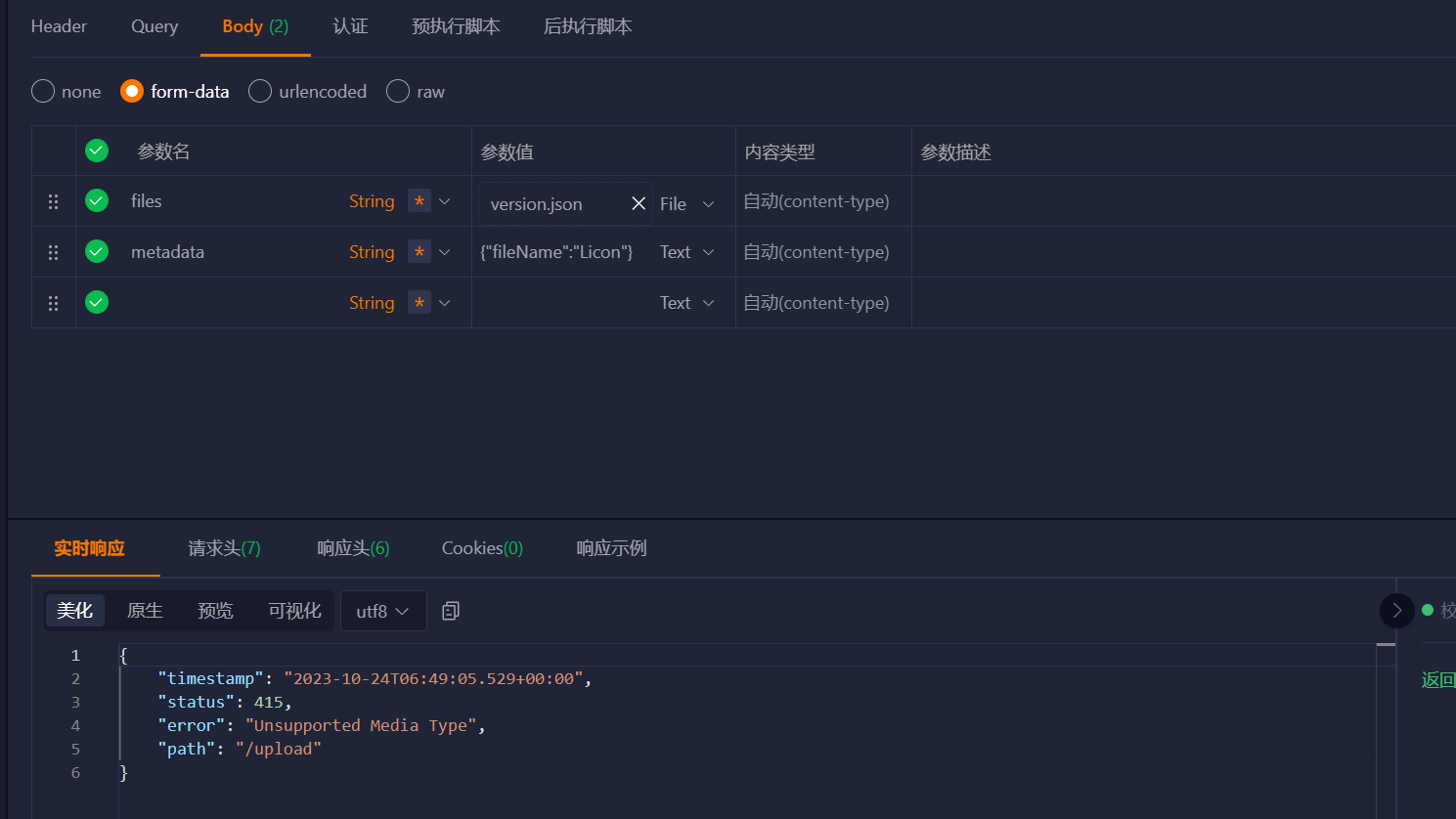Open the Cookies(0) tab
Screen dimensions: 1456x819
click(x=482, y=548)
